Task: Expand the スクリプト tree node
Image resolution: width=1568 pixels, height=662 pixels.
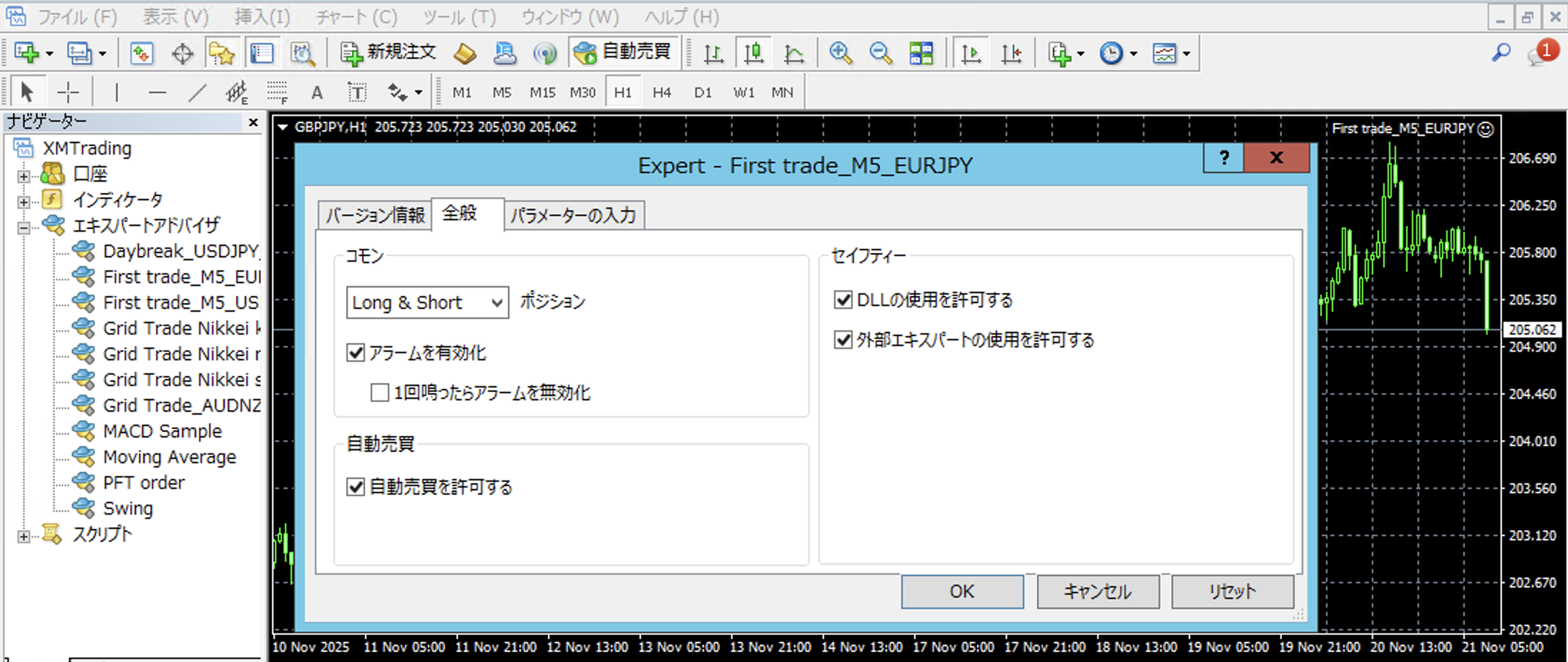Action: tap(24, 535)
